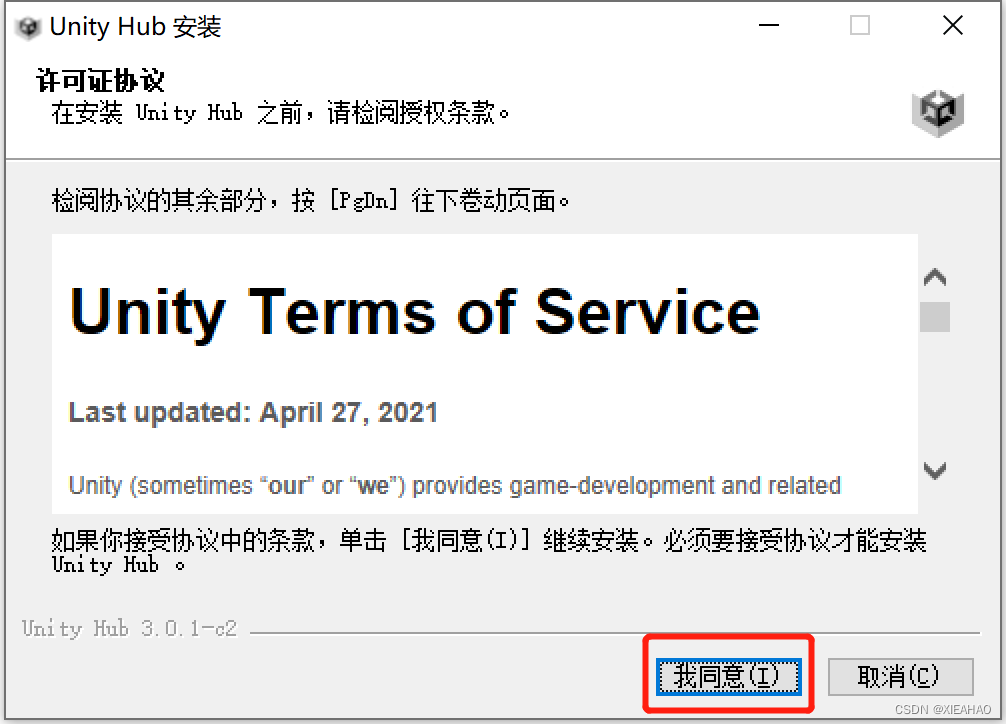The image size is (1006, 724).
Task: Click the Unity Hub title bar icon
Action: pos(28,27)
